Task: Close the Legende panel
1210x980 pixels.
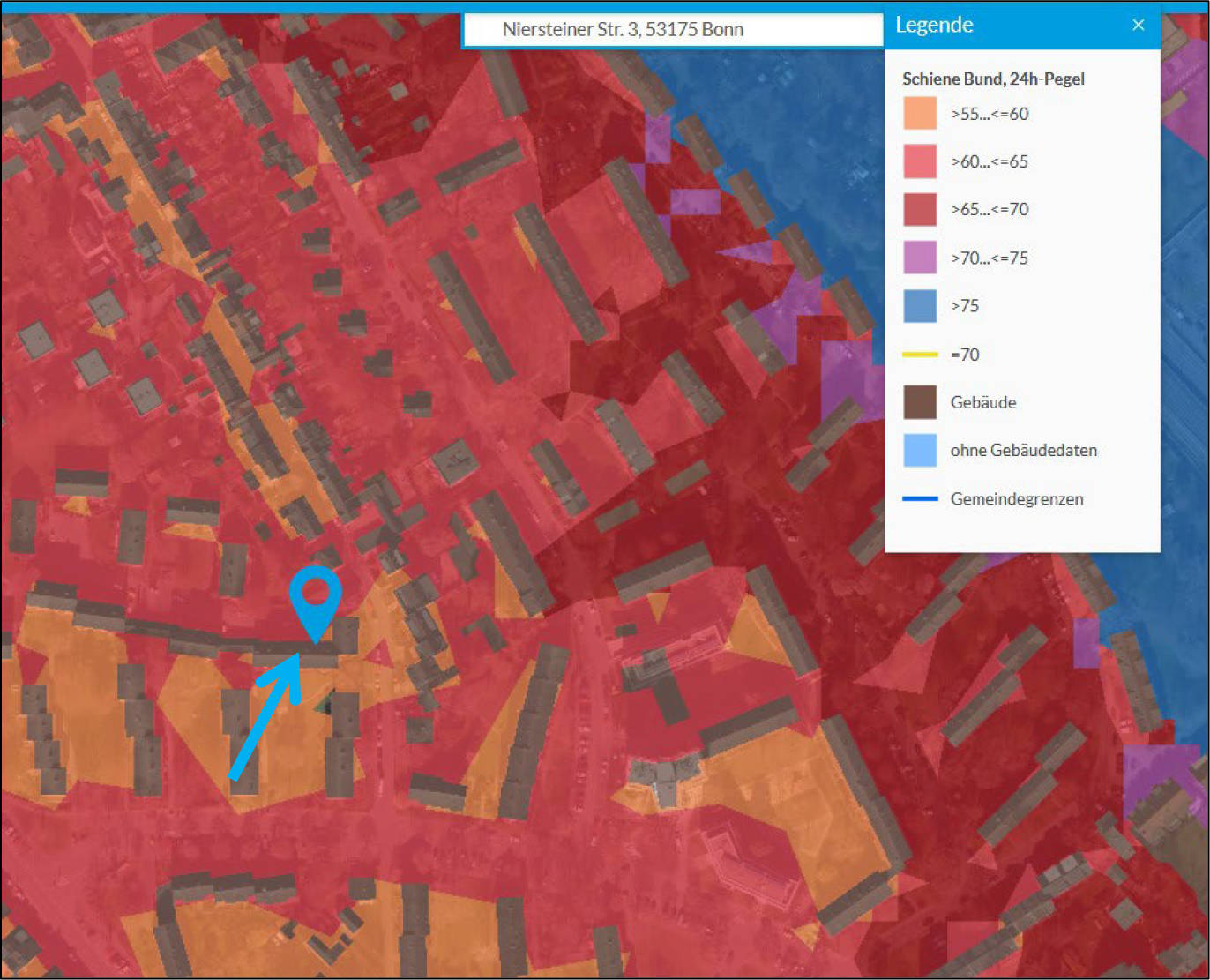Action: pyautogui.click(x=1138, y=25)
